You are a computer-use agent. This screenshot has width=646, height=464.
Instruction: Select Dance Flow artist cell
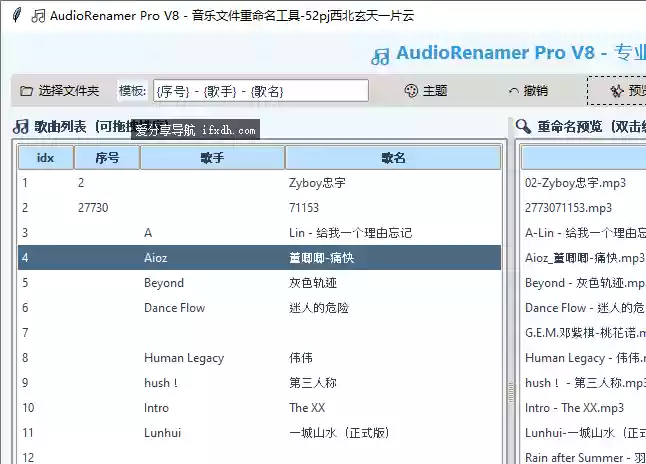[x=174, y=308]
